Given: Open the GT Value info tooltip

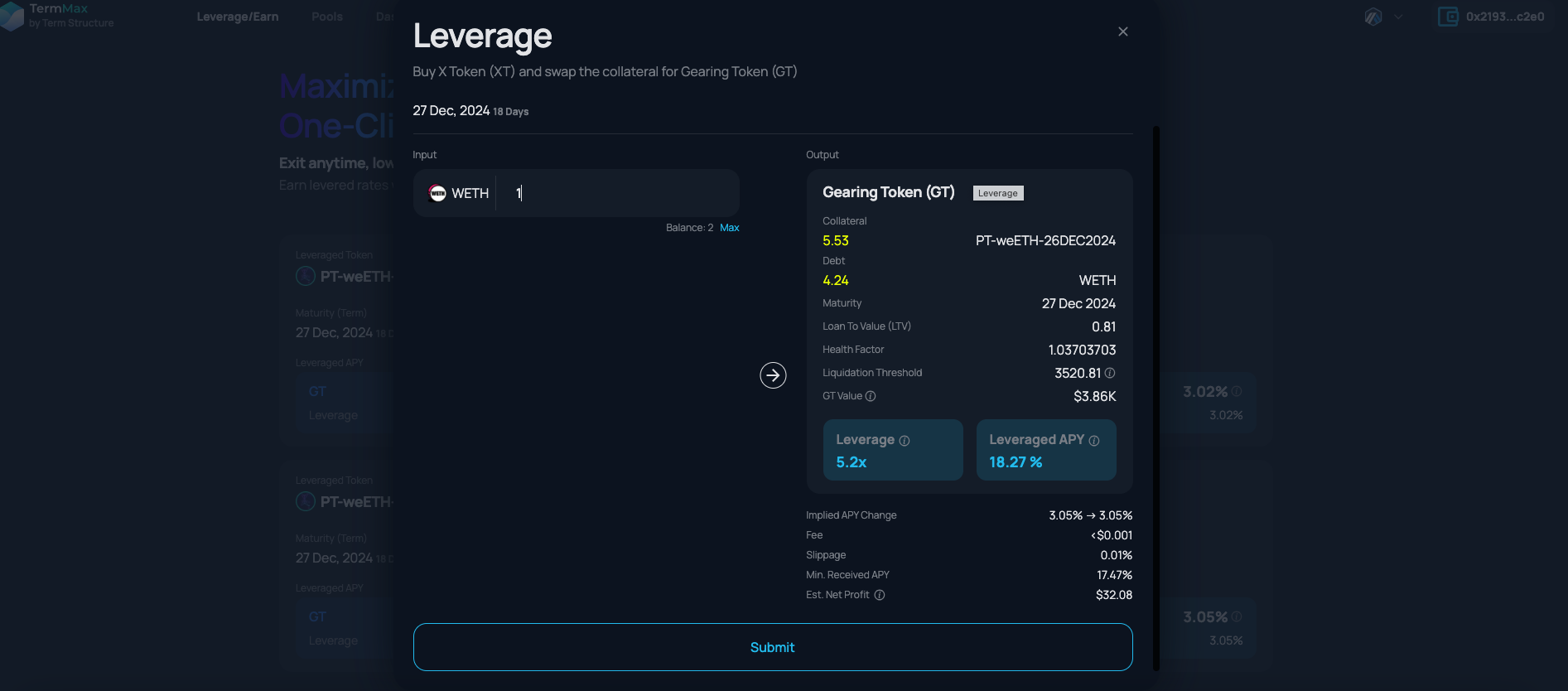Looking at the screenshot, I should pyautogui.click(x=871, y=396).
